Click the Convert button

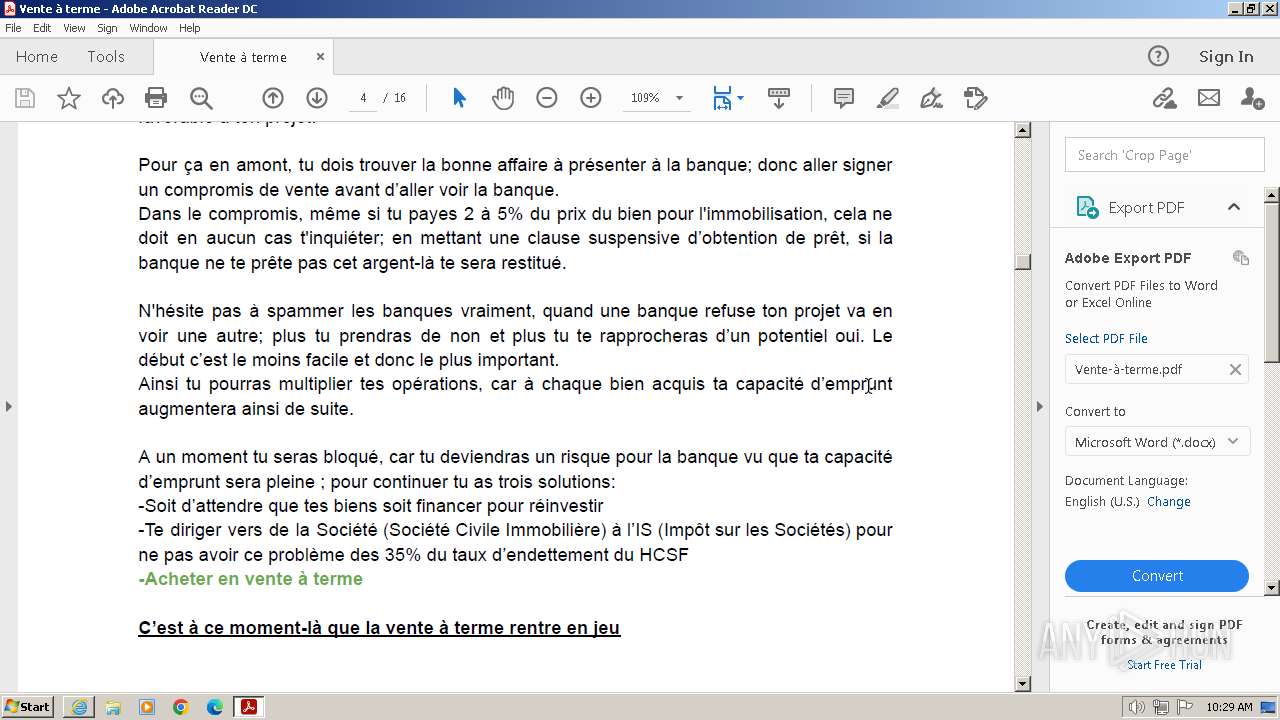(1157, 576)
